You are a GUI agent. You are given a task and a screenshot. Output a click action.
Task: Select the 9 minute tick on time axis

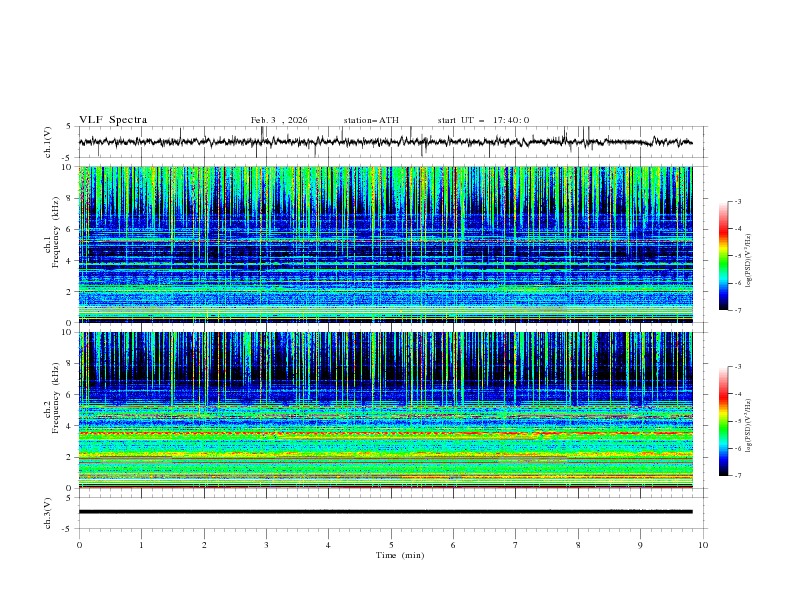641,545
